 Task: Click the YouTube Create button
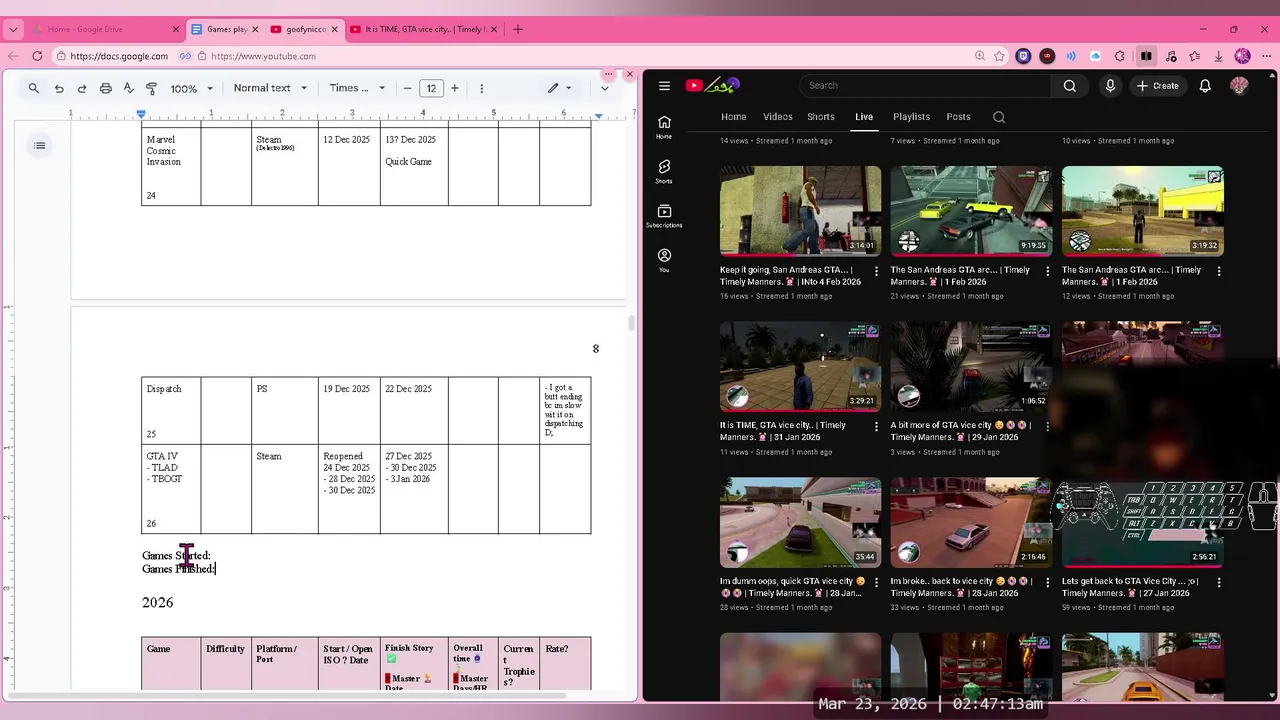(x=1158, y=86)
